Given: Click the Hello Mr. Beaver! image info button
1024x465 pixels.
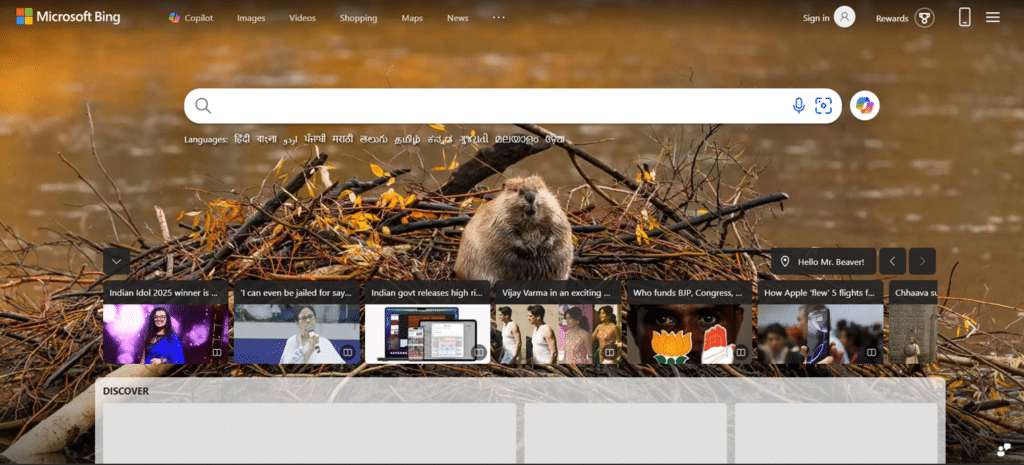Looking at the screenshot, I should click(x=824, y=261).
